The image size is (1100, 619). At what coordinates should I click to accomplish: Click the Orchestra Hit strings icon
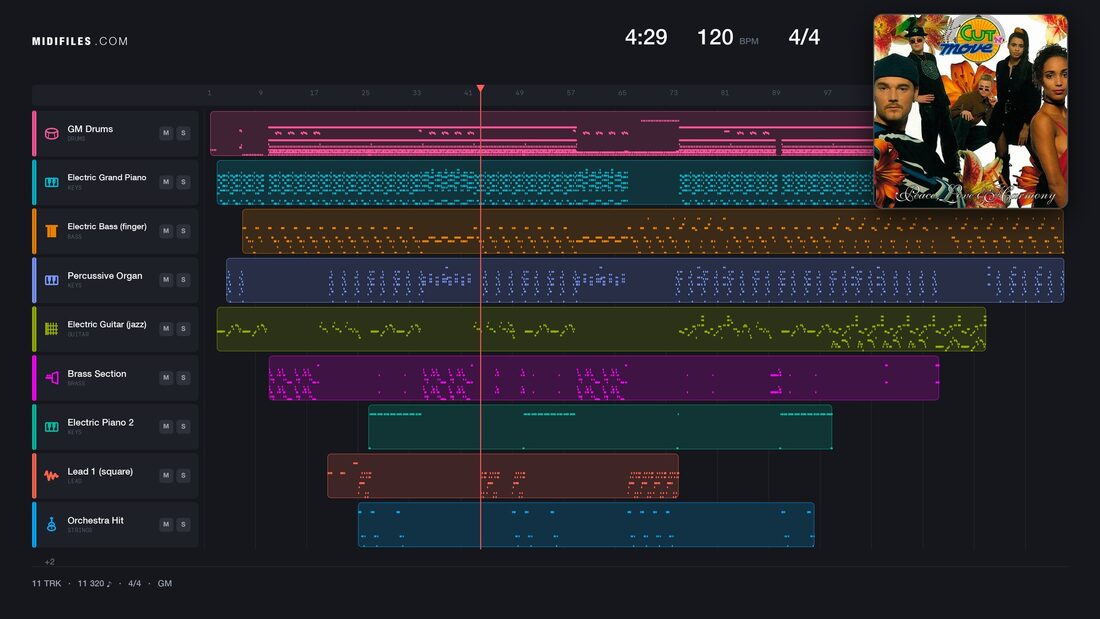pos(51,524)
